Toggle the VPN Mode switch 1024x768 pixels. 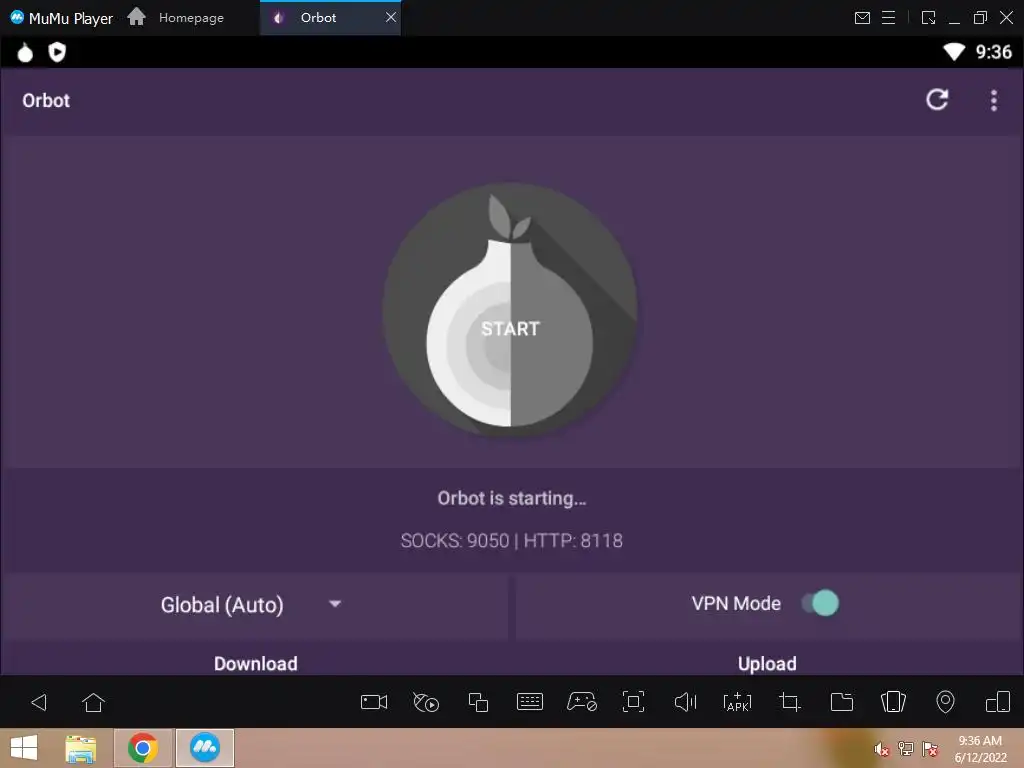(820, 603)
